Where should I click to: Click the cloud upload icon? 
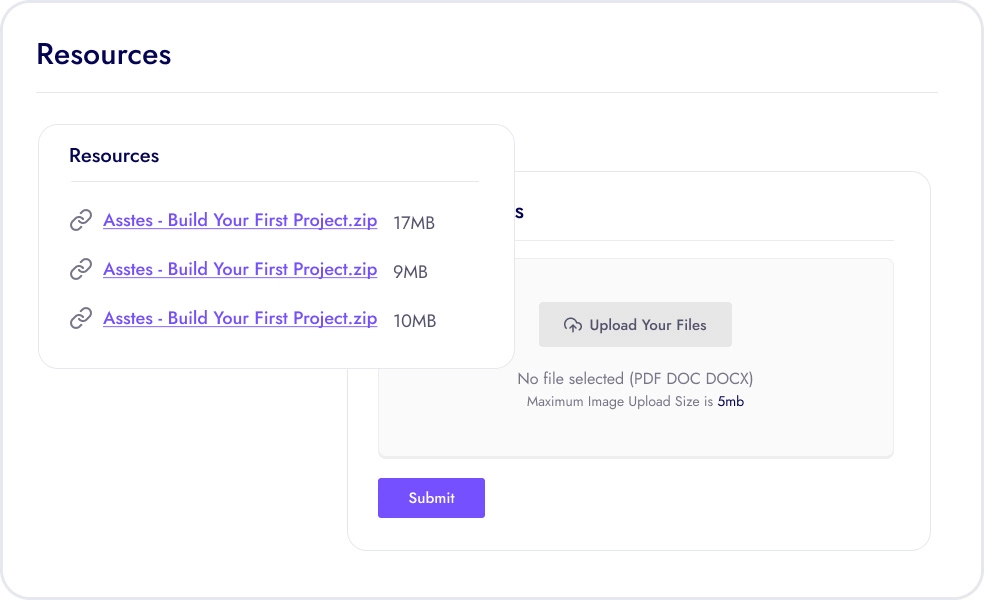tap(573, 325)
